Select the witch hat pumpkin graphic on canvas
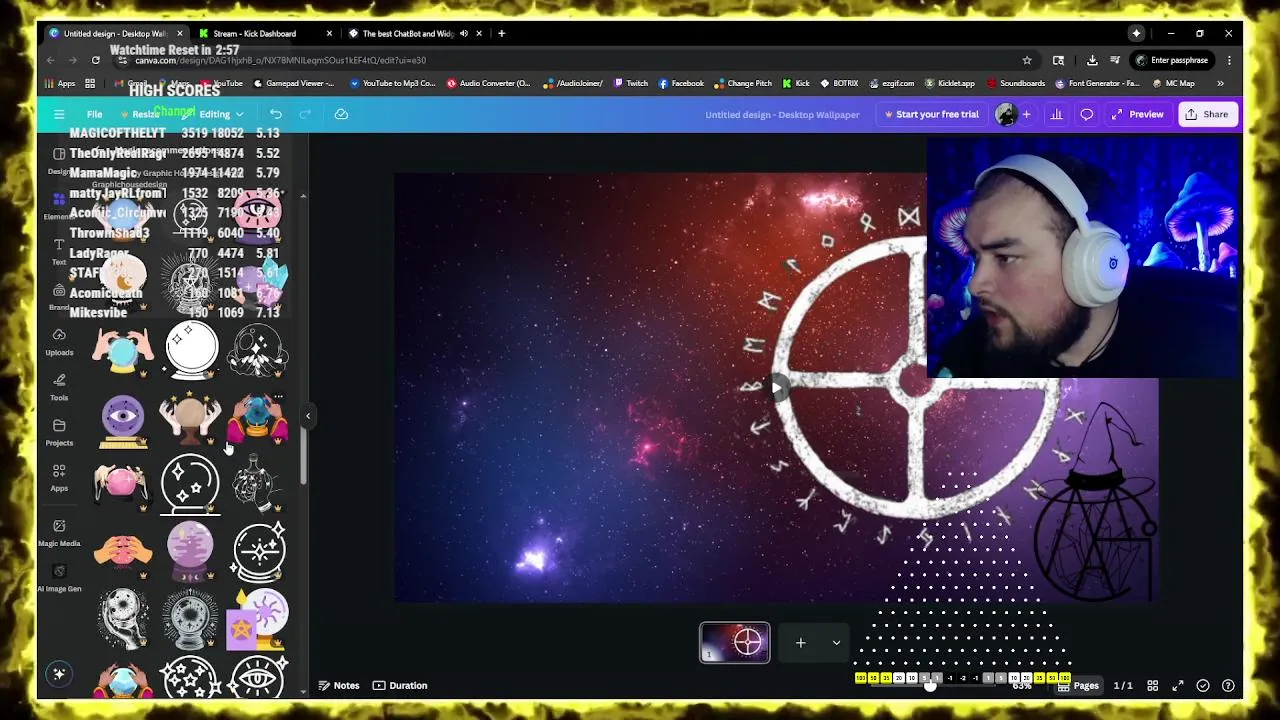The height and width of the screenshot is (720, 1280). click(1097, 500)
